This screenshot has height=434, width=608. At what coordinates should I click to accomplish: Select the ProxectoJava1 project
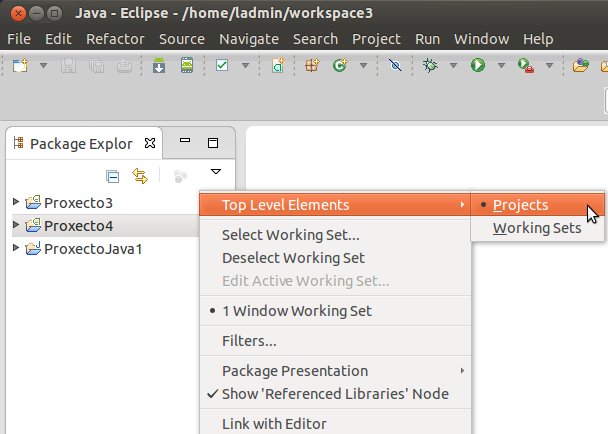tap(84, 249)
